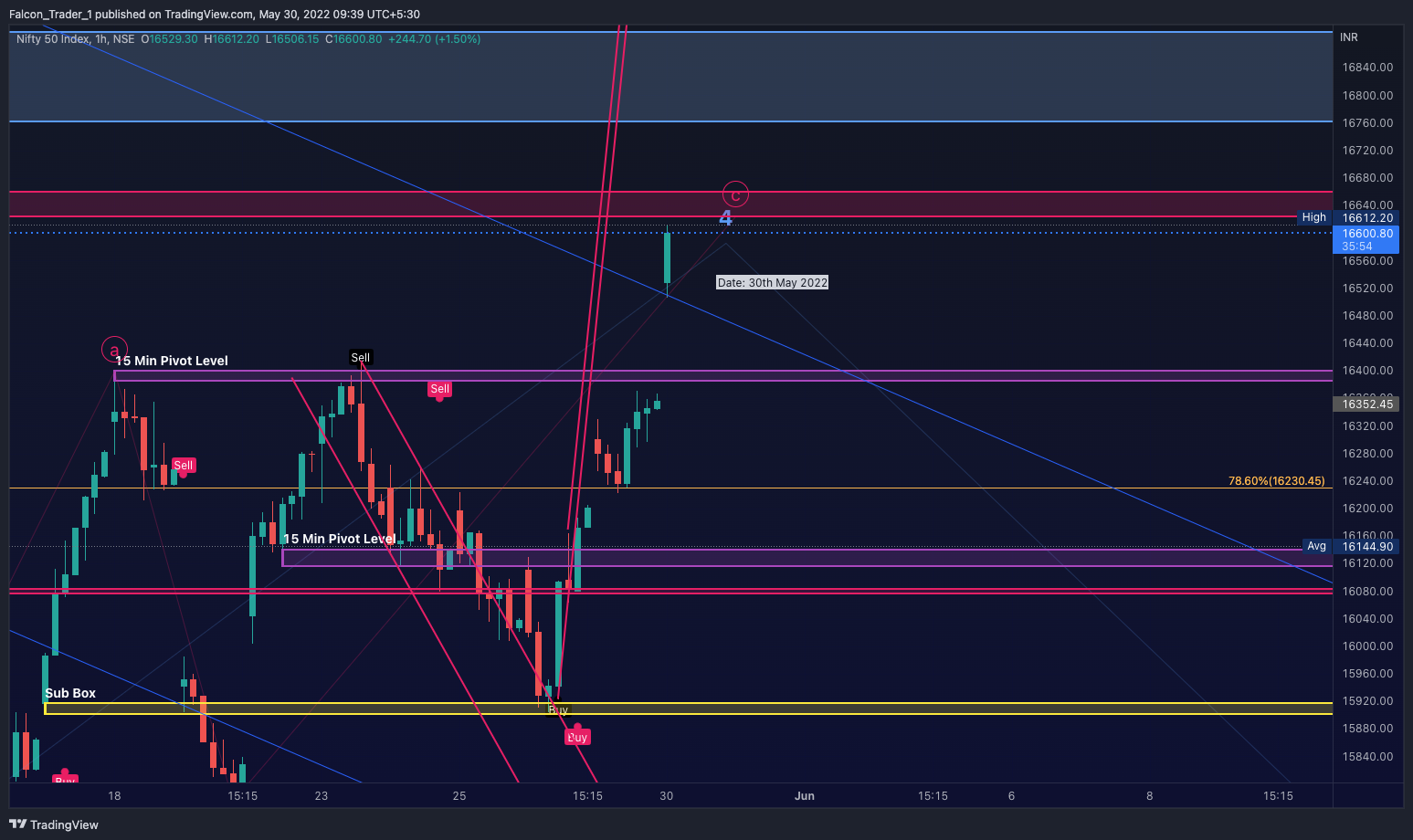Click the 15840.00 price axis tick
1413x840 pixels.
1367,756
